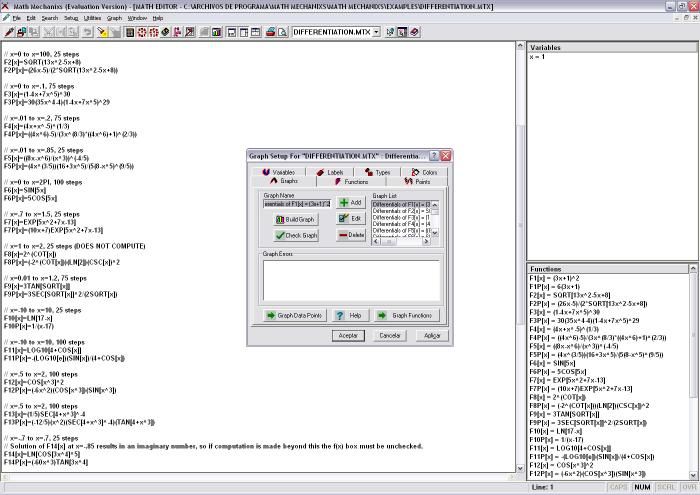Click Aceptar to confirm the dialog
700x495 pixels.
coord(348,336)
